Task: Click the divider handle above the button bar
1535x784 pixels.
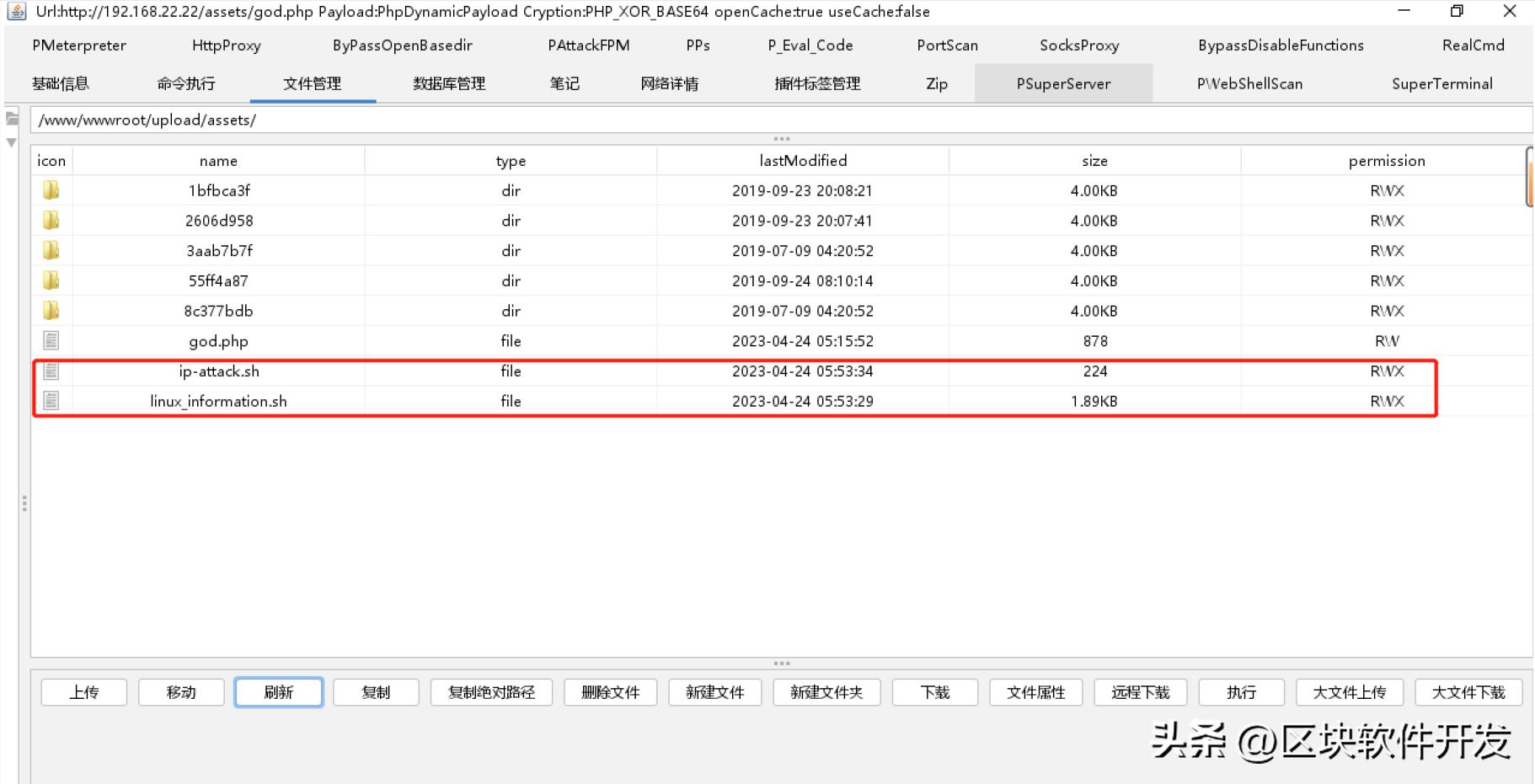Action: pos(781,664)
